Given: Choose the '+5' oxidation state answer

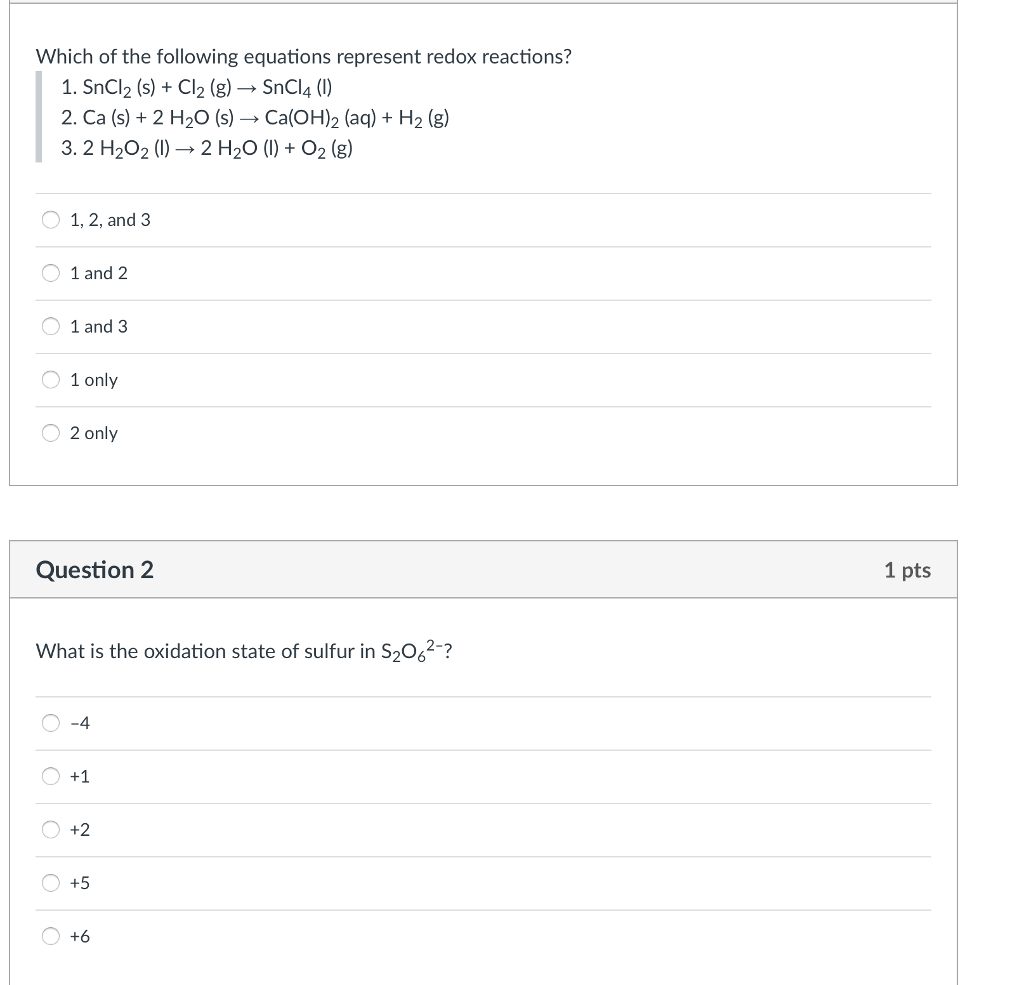Looking at the screenshot, I should (x=50, y=882).
